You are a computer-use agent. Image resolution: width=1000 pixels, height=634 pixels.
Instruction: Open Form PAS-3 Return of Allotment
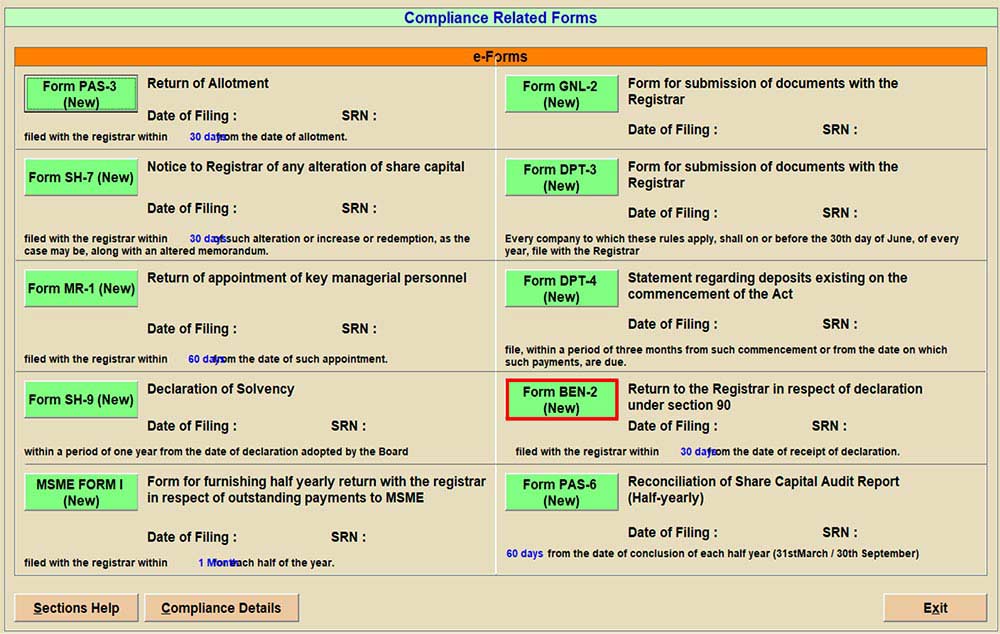click(80, 94)
